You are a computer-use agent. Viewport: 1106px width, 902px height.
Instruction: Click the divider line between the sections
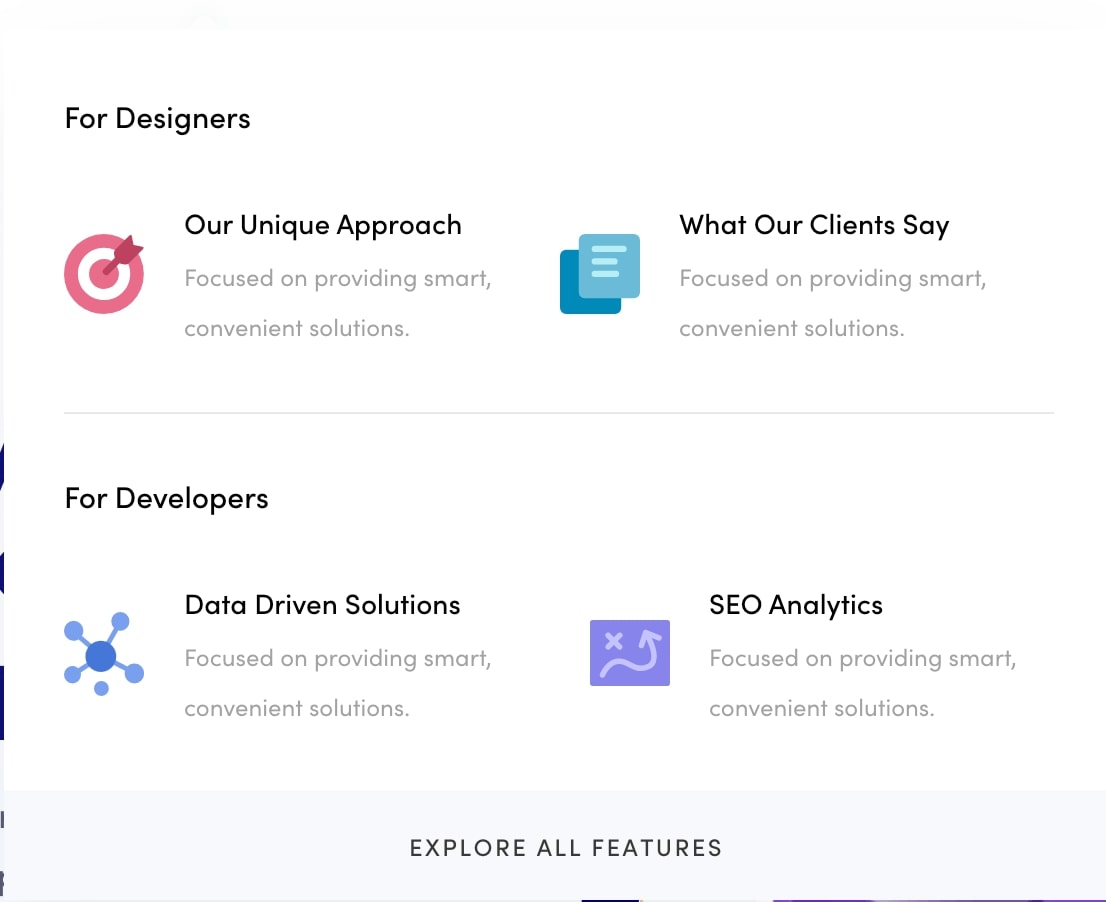tap(558, 412)
